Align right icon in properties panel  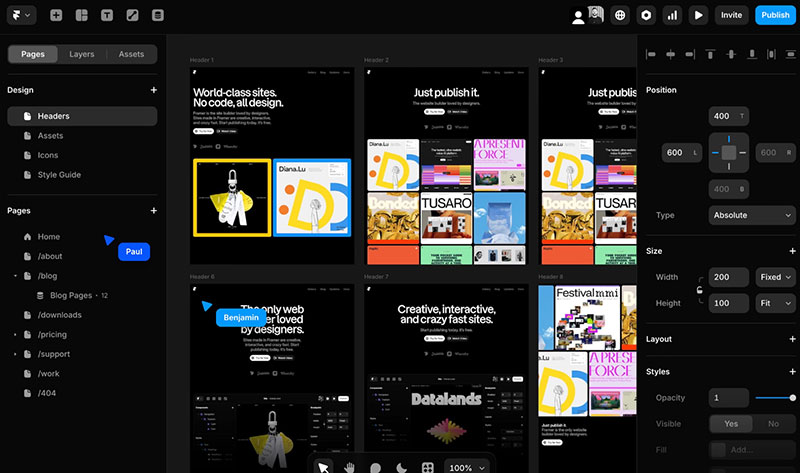point(690,54)
